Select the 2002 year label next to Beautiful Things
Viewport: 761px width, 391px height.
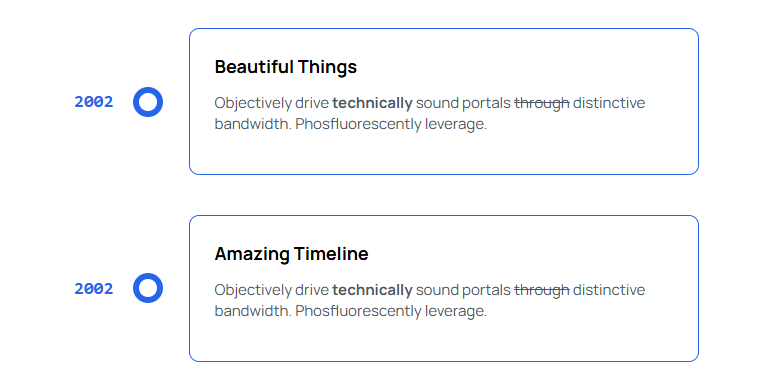coord(94,102)
